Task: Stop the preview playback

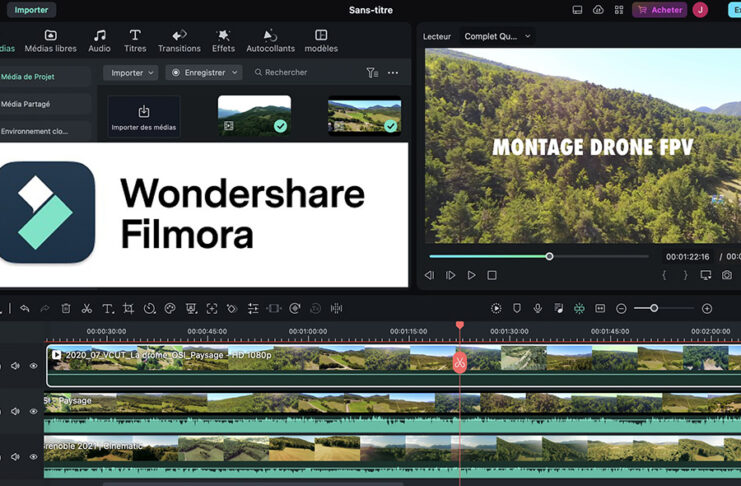Action: tap(492, 275)
